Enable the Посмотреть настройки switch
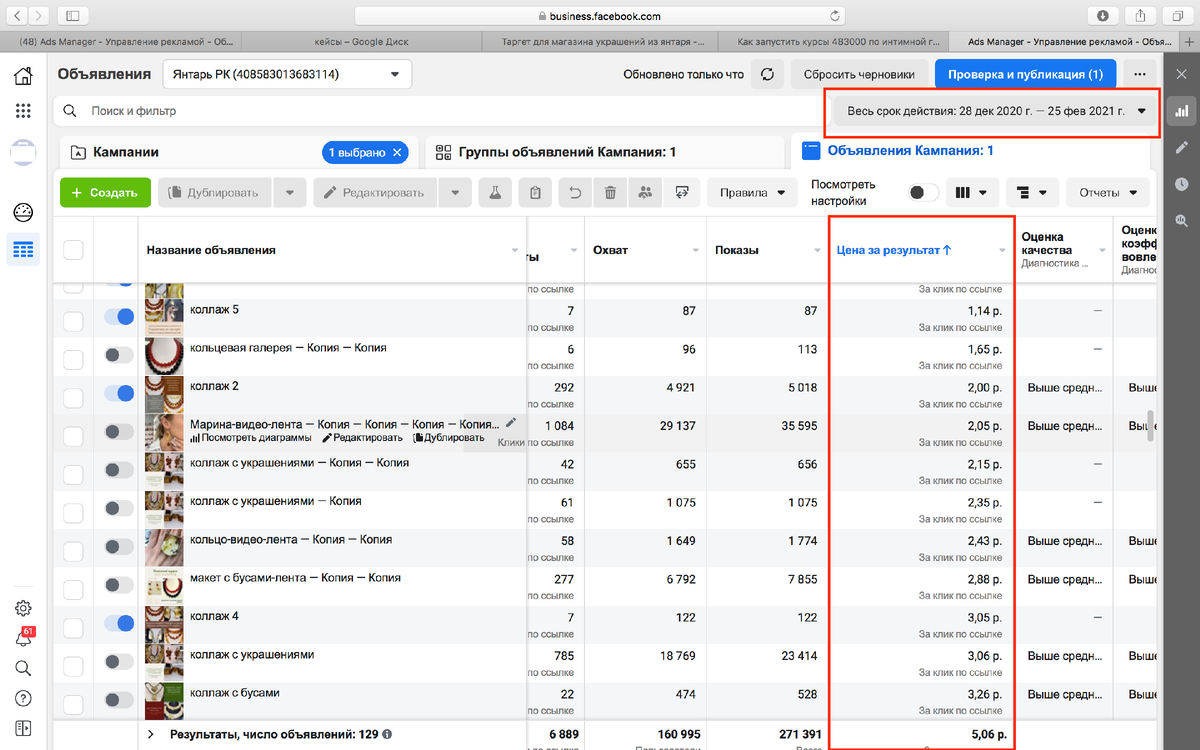This screenshot has width=1200, height=750. pyautogui.click(x=923, y=192)
